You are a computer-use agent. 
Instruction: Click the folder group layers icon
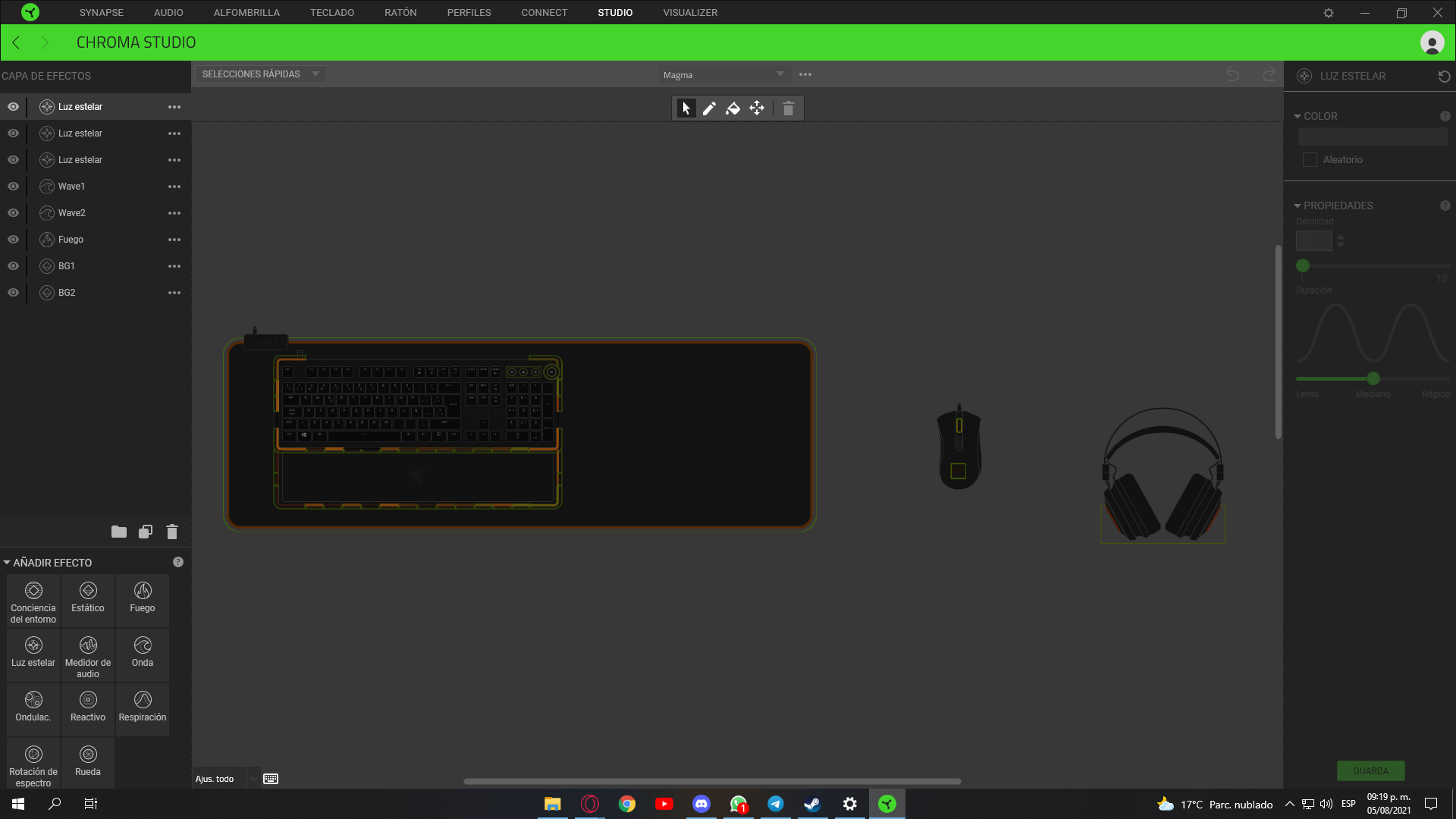[x=119, y=532]
